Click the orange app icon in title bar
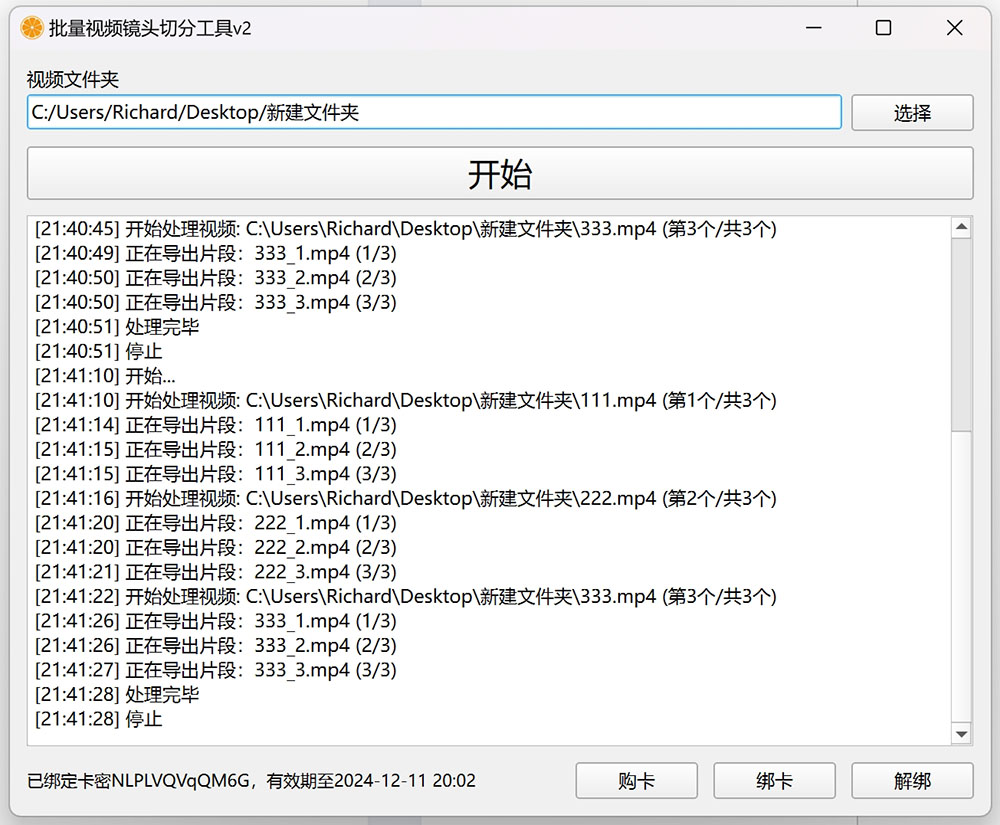This screenshot has width=1000, height=825. click(x=32, y=28)
